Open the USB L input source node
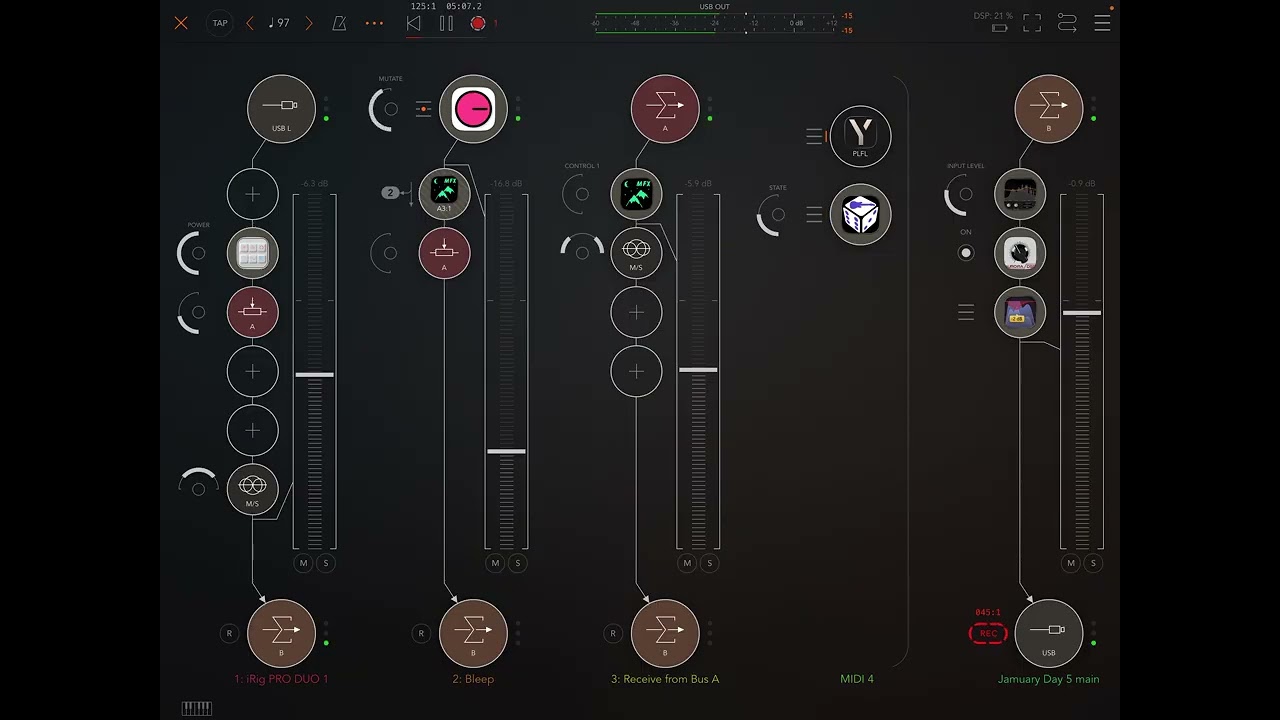Screen dimensions: 1280x720 [281, 109]
